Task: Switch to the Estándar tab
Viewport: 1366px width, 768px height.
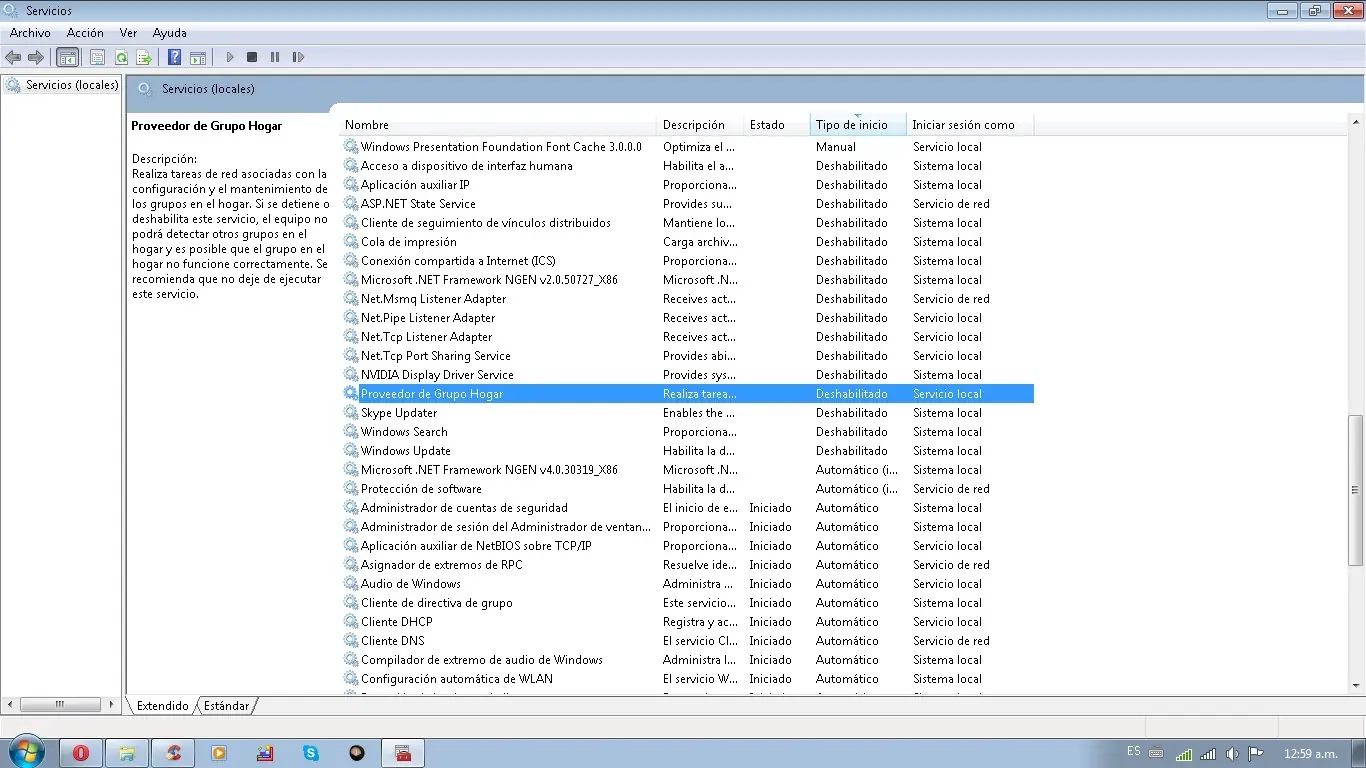Action: click(x=226, y=705)
